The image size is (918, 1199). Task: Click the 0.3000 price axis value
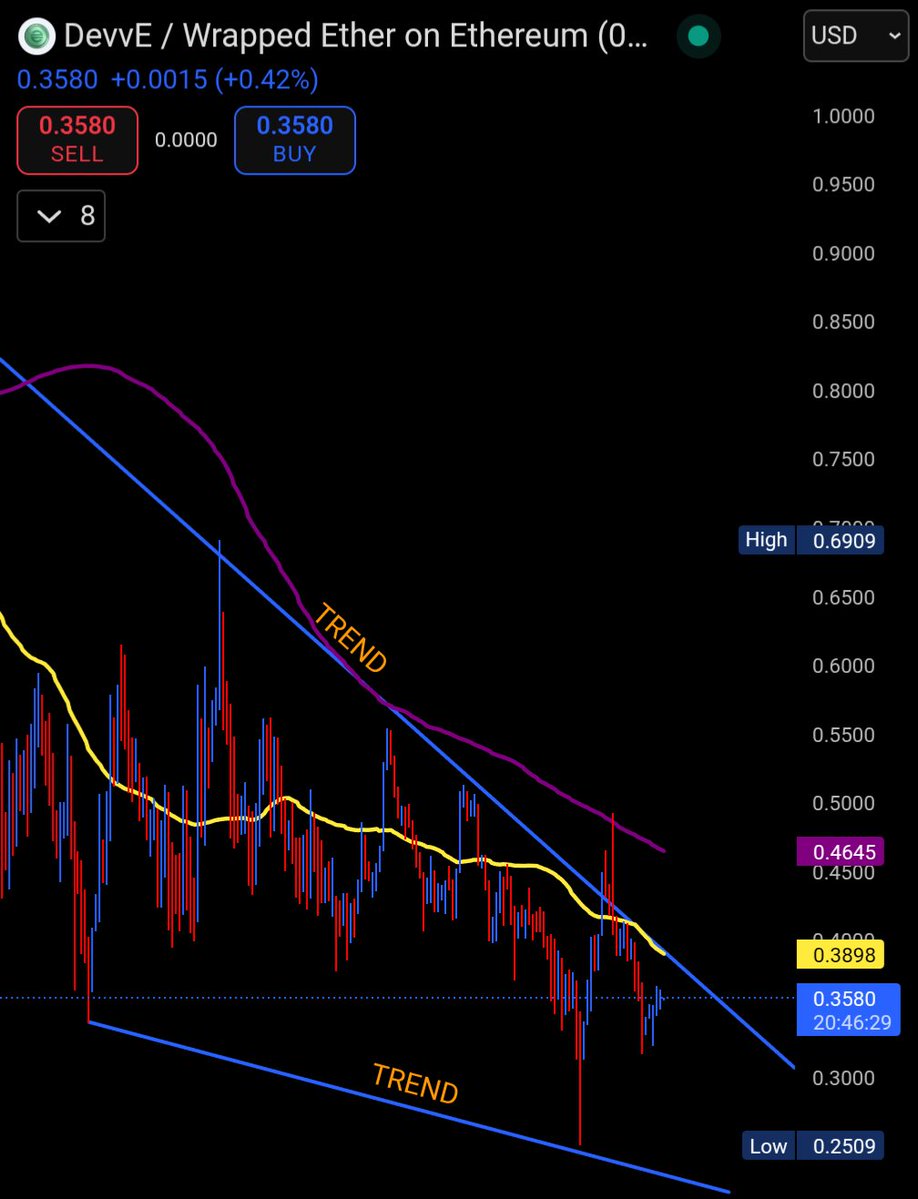pyautogui.click(x=843, y=1077)
